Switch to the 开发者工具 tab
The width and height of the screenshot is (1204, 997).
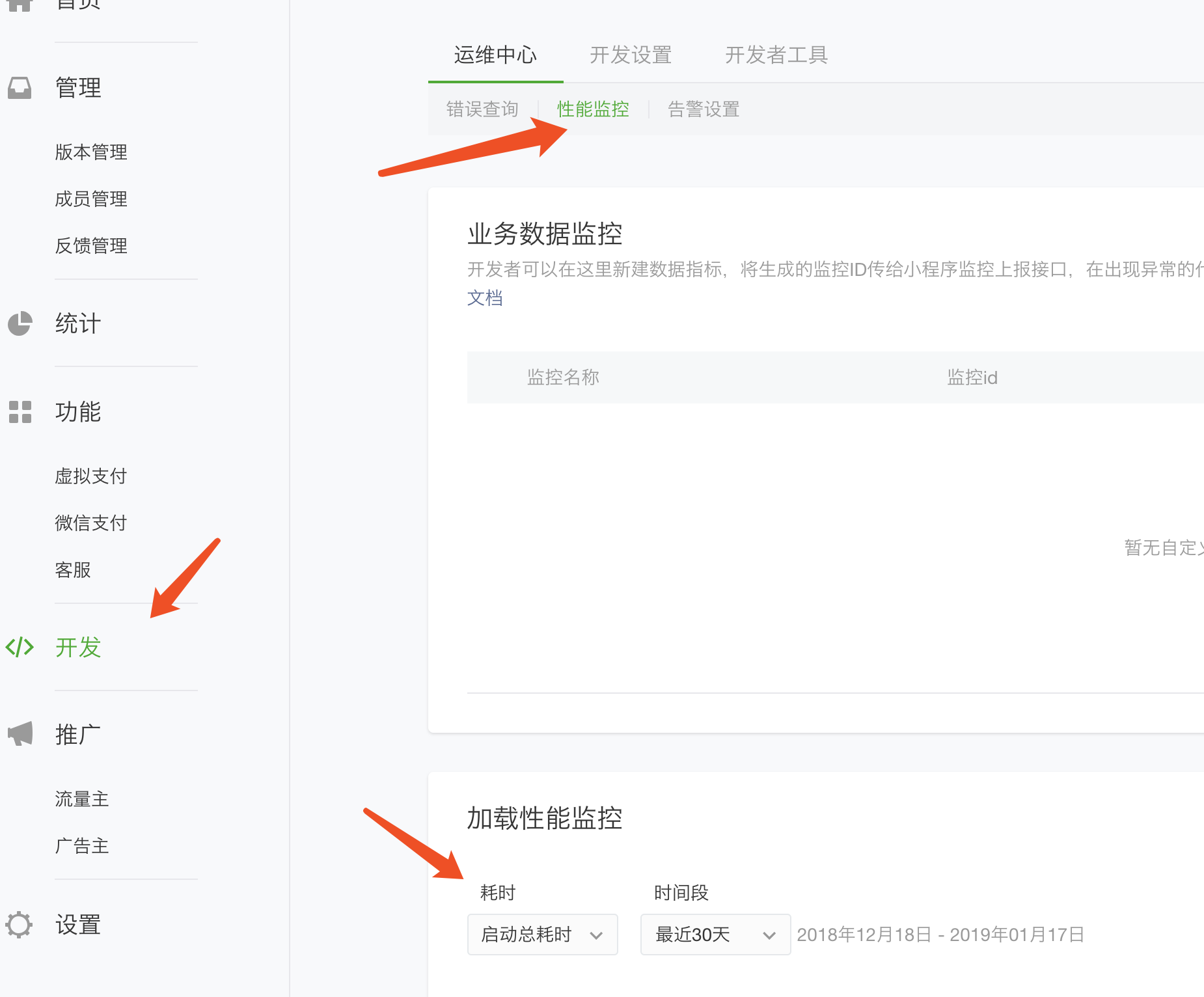coord(776,55)
